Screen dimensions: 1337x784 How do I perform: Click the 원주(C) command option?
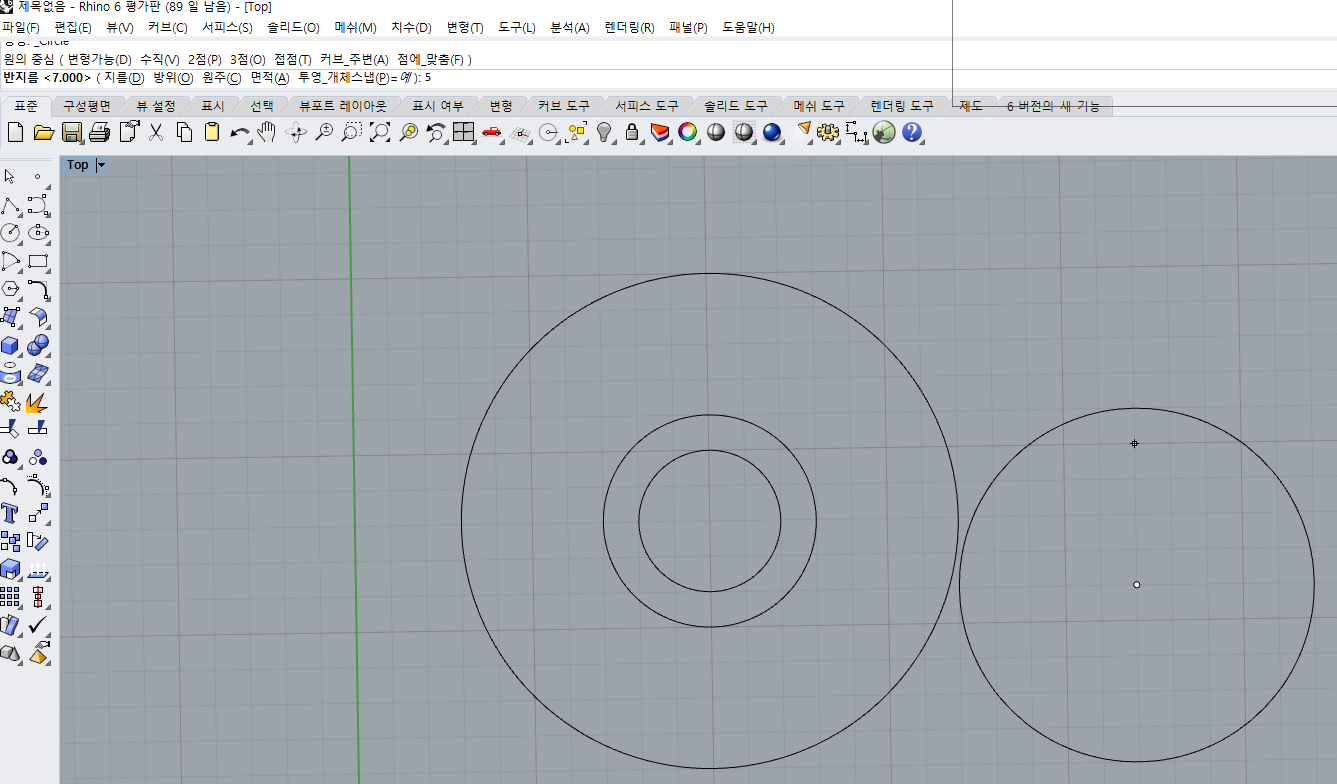tap(222, 77)
